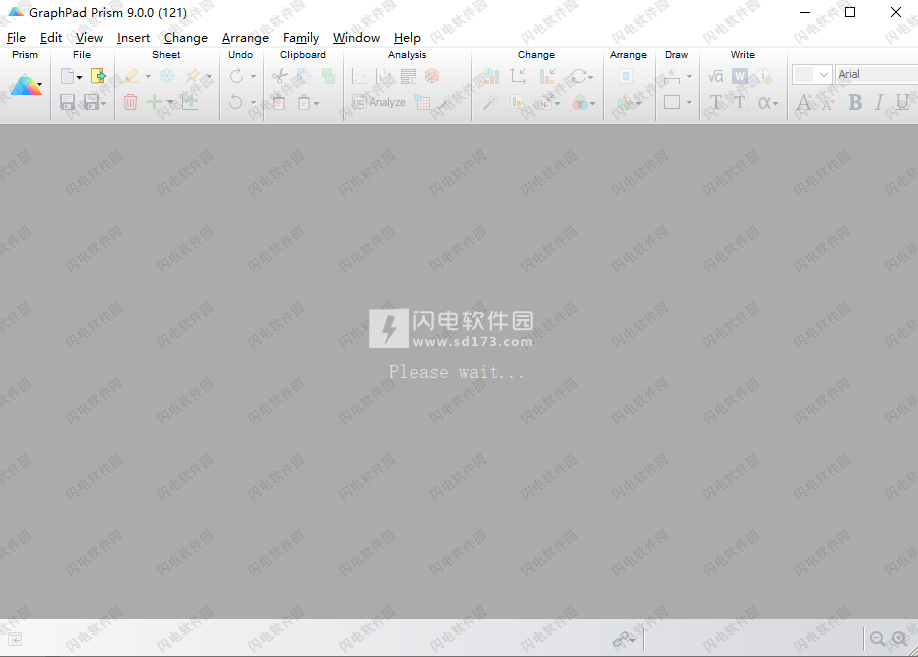Open the Family menu

pyautogui.click(x=301, y=38)
